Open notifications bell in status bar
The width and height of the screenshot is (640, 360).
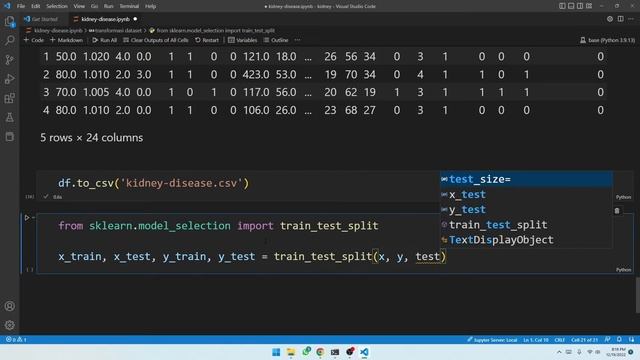coord(619,340)
